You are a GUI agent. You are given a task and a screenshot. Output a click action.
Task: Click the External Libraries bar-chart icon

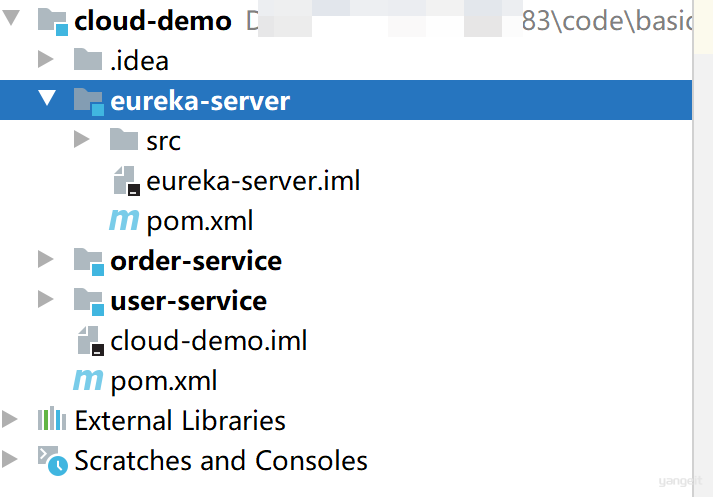pos(52,419)
